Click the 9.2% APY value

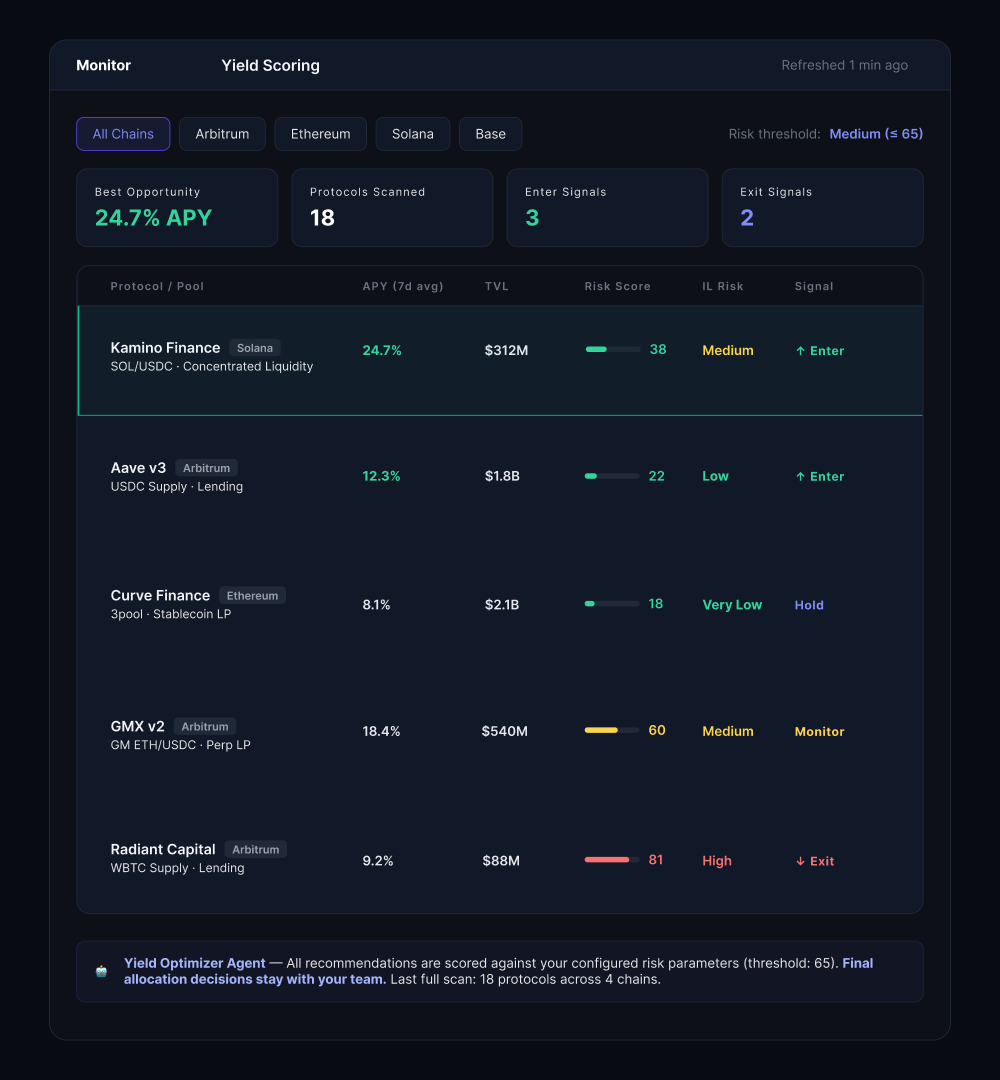point(377,861)
